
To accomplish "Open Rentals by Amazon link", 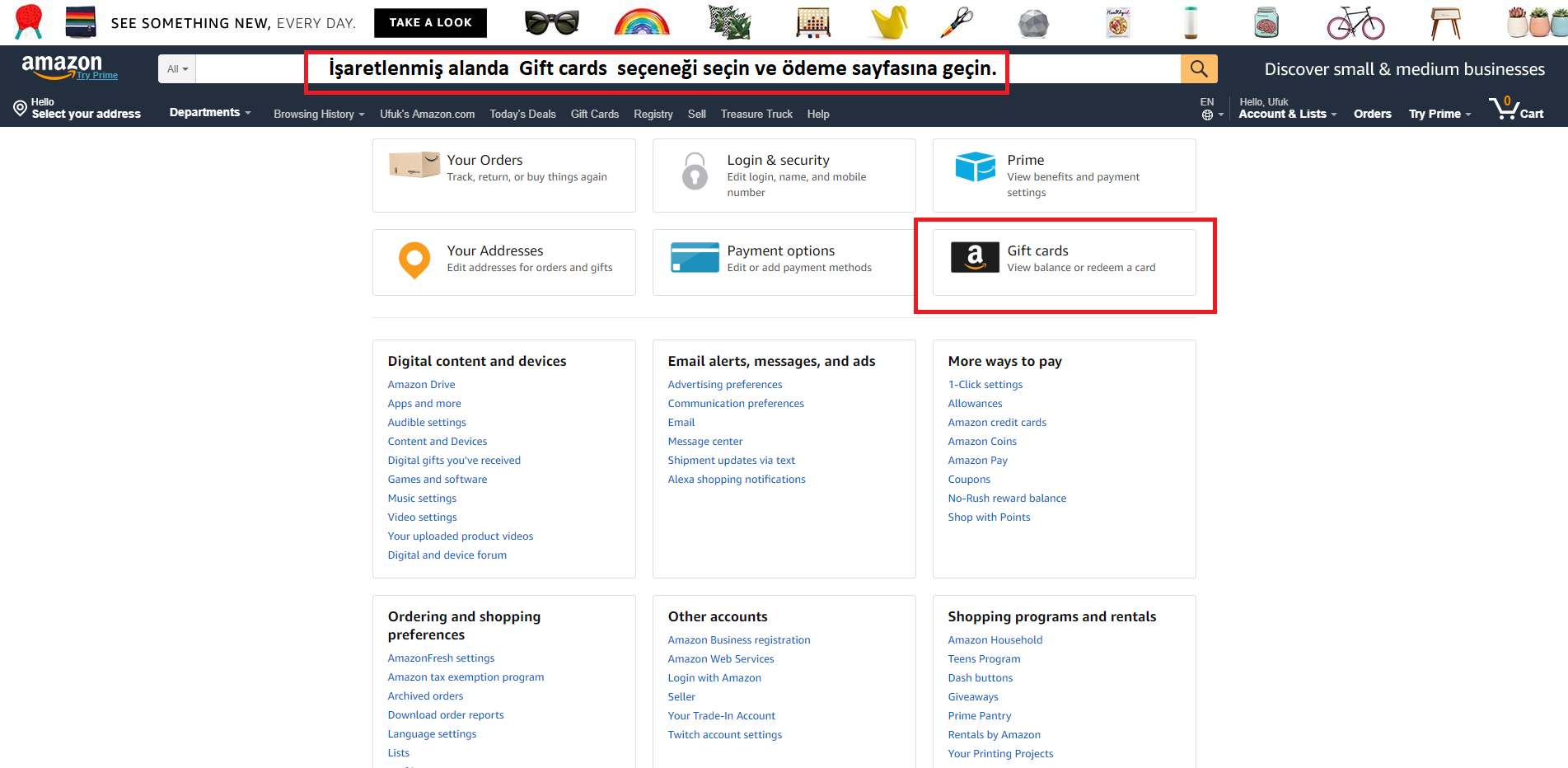I will (x=994, y=735).
